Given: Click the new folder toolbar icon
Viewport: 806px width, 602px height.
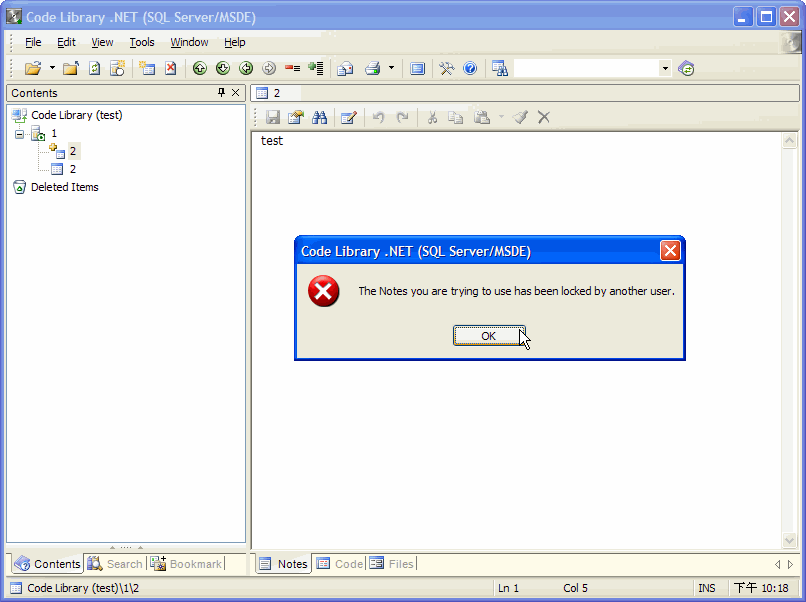Looking at the screenshot, I should point(70,68).
